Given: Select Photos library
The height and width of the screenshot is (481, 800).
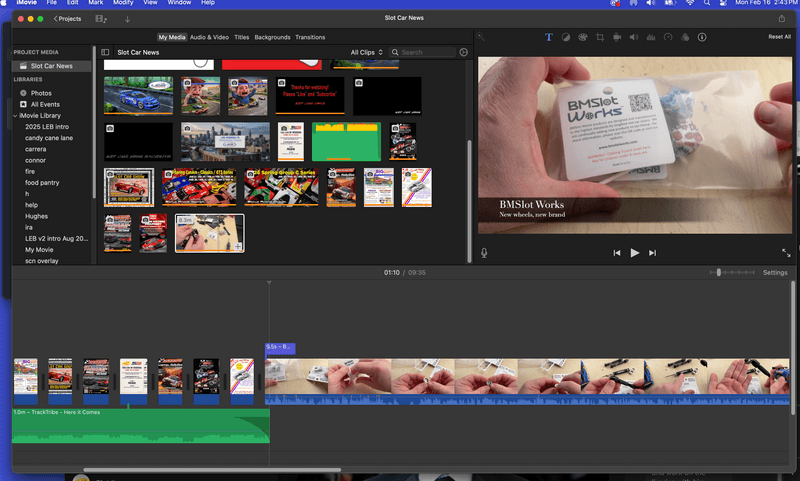Looking at the screenshot, I should 41,93.
